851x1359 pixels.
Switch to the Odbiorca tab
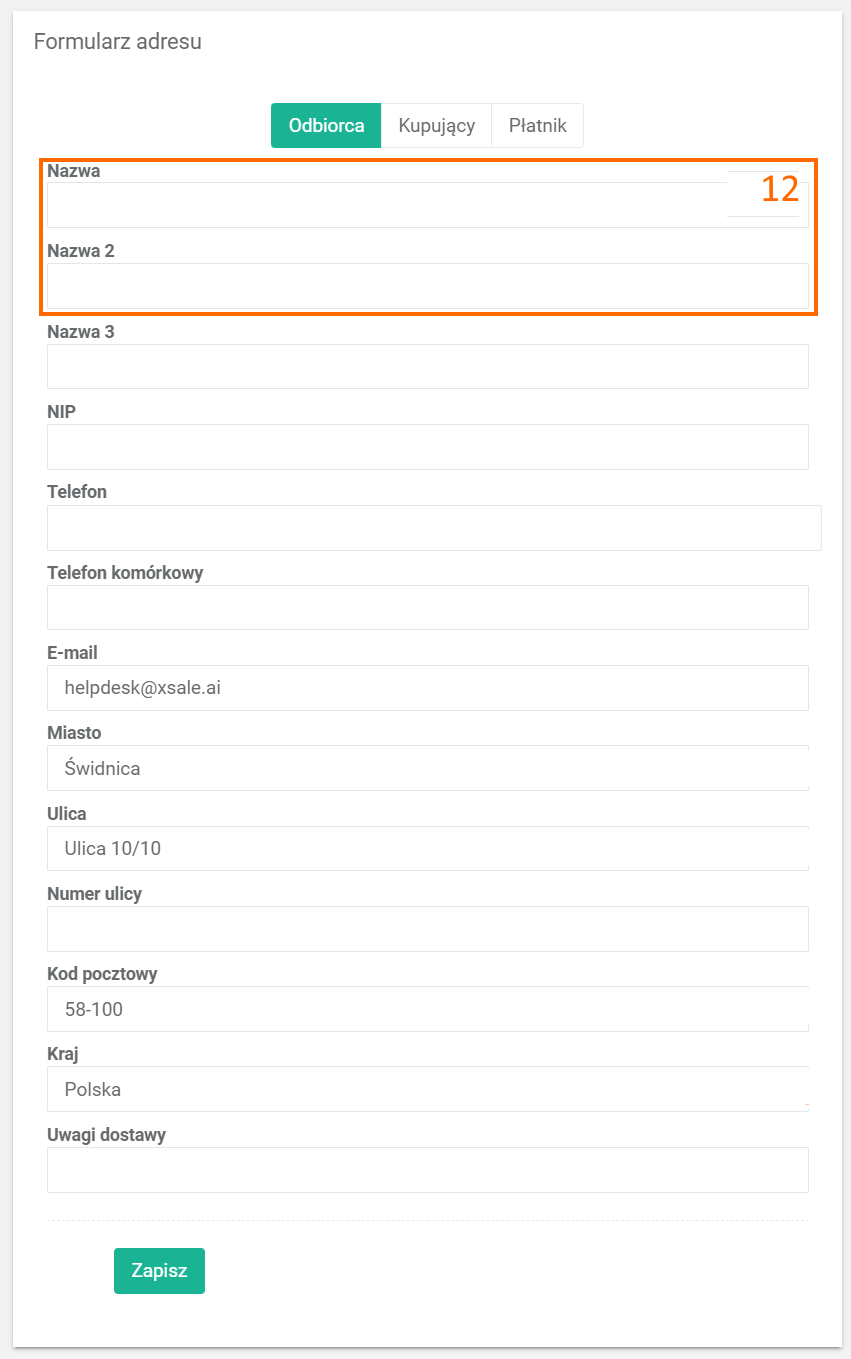[326, 126]
